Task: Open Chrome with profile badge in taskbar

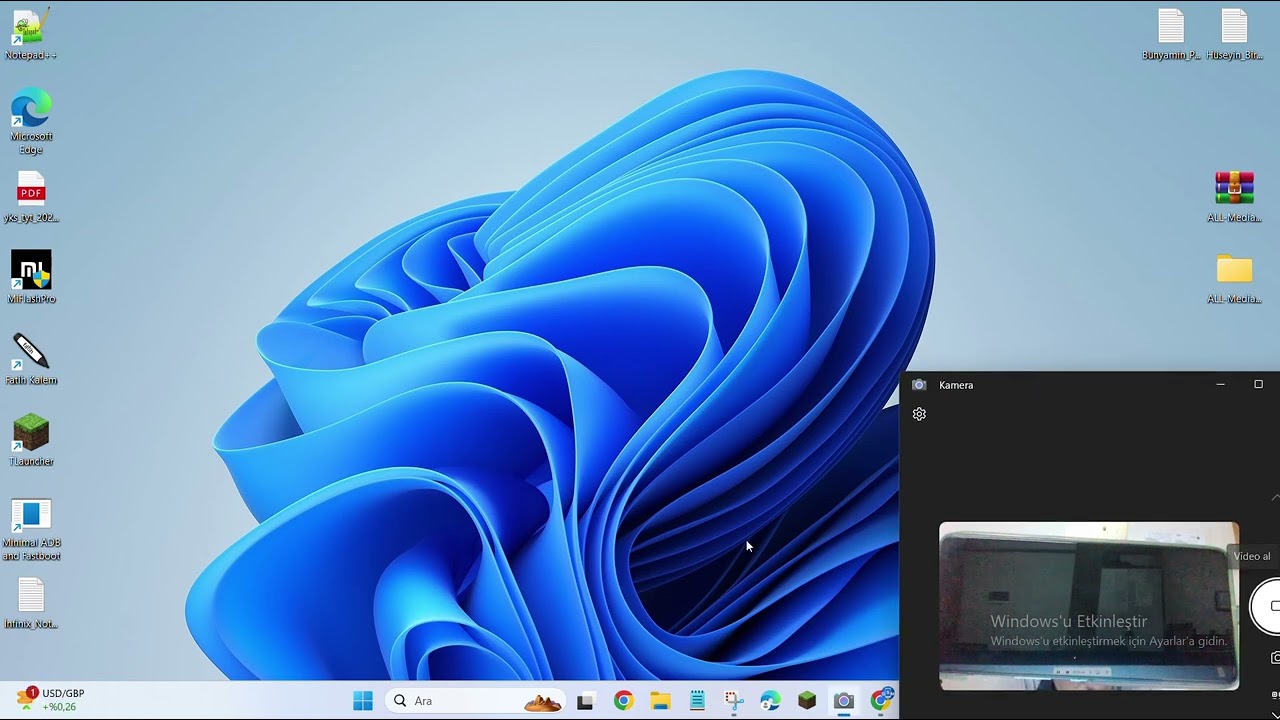Action: tap(881, 701)
